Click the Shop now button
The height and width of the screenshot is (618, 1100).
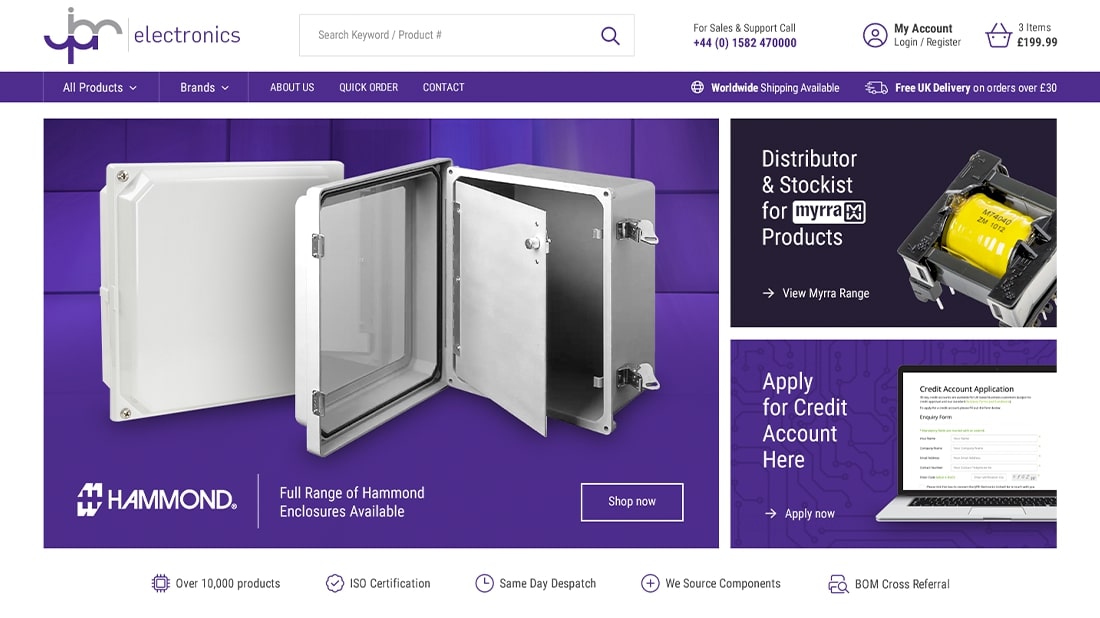click(632, 502)
